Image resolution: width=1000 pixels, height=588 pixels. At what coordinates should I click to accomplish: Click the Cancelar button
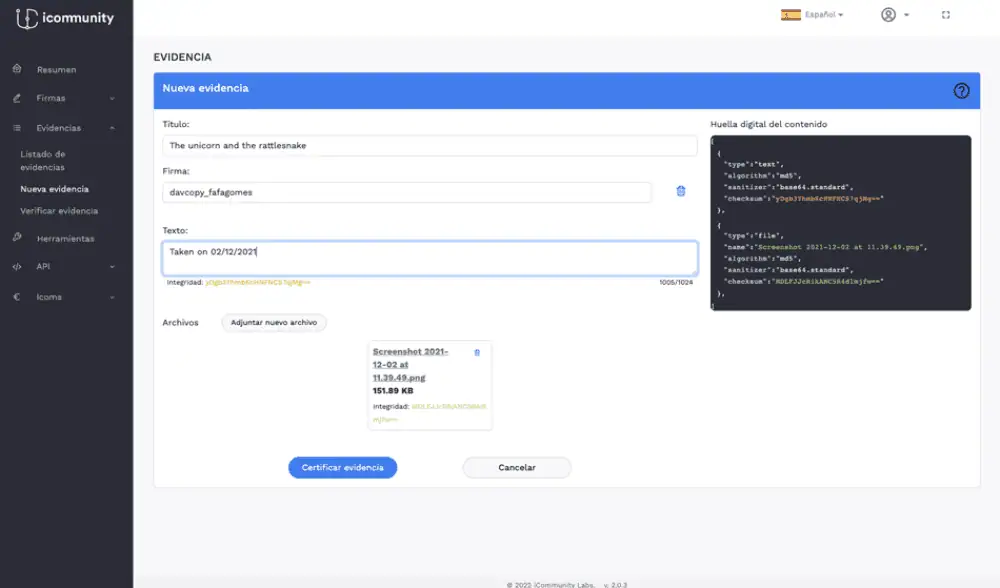pyautogui.click(x=516, y=467)
